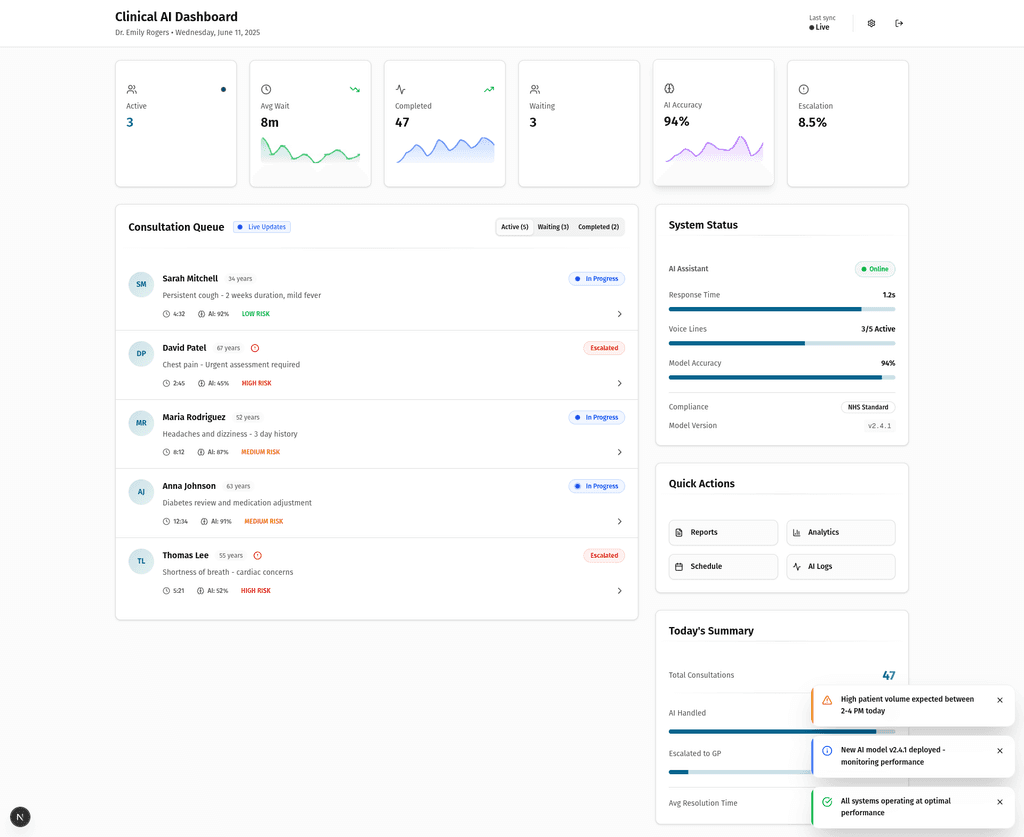
Task: Dismiss the high patient volume notification
Action: (x=999, y=700)
